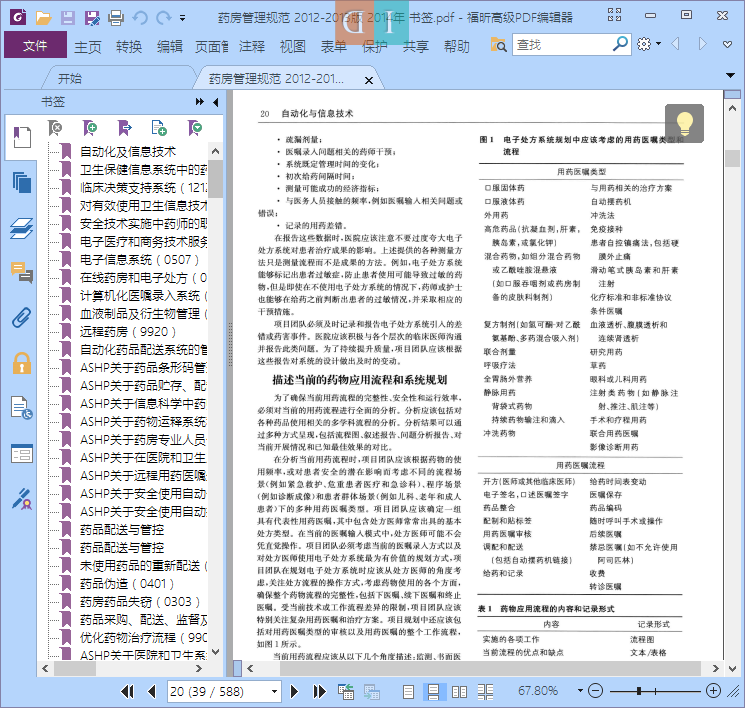Click the 查找 search input field
The width and height of the screenshot is (745, 708).
562,45
